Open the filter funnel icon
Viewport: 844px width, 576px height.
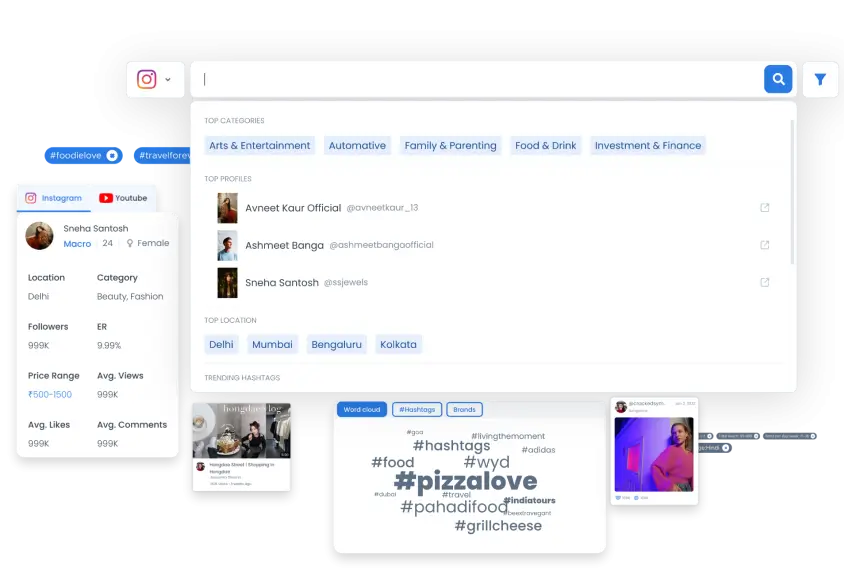tap(820, 79)
